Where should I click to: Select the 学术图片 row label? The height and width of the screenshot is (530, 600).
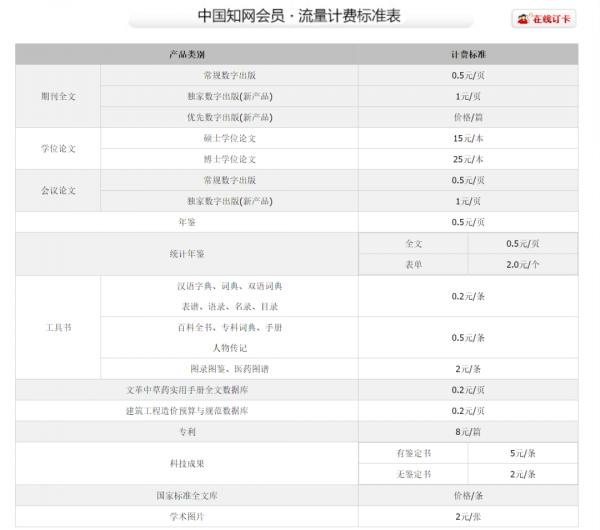click(x=187, y=516)
